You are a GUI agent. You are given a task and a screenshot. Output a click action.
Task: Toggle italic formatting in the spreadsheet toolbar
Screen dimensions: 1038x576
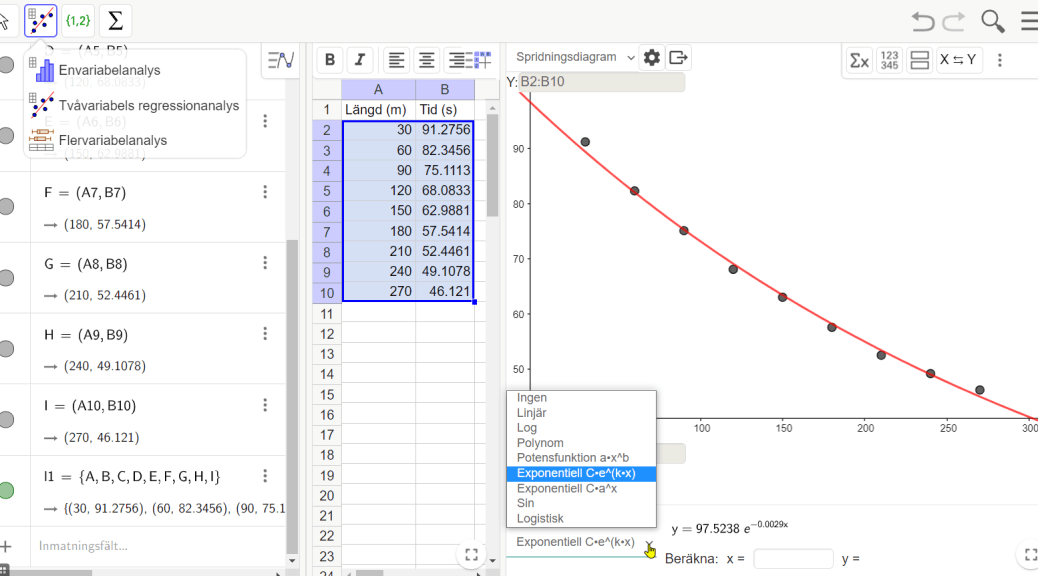[x=359, y=60]
